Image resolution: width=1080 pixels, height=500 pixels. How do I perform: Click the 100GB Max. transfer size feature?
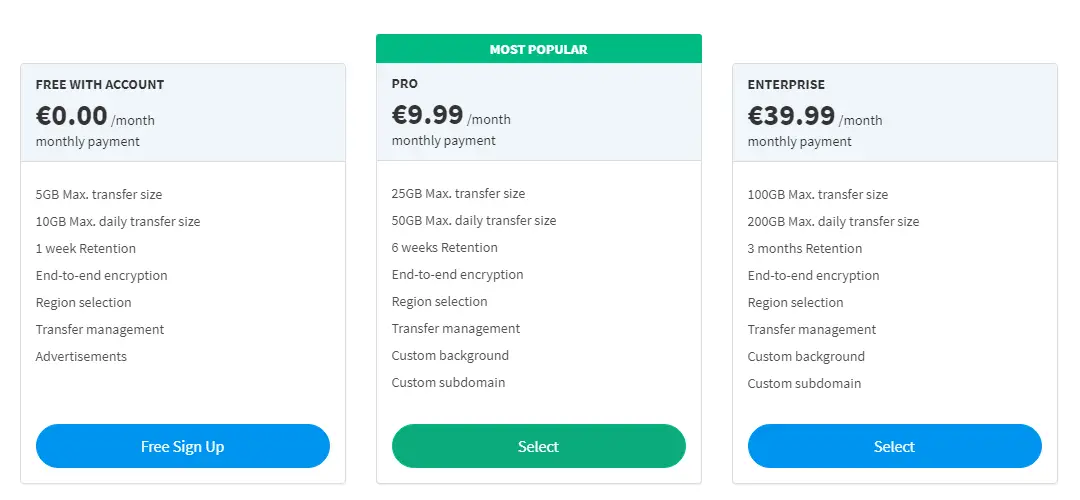(x=818, y=195)
